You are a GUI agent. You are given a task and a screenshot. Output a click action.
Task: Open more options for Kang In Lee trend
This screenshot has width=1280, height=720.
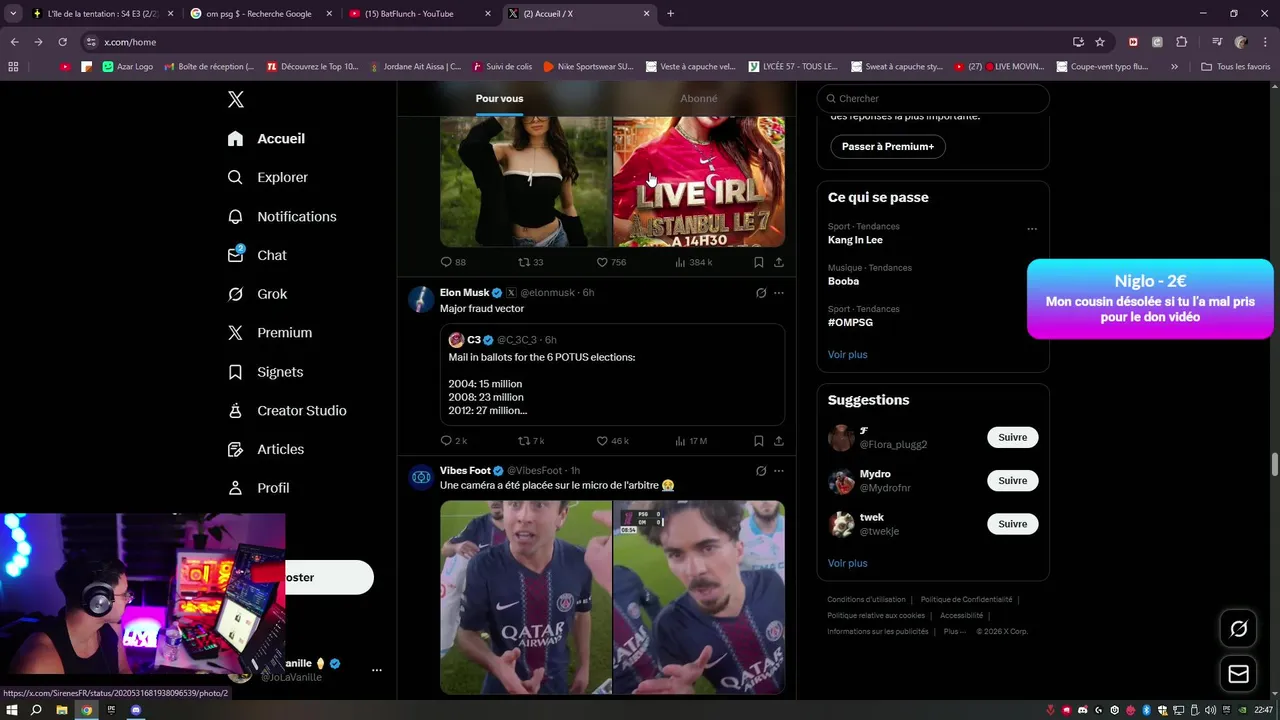click(x=1031, y=229)
